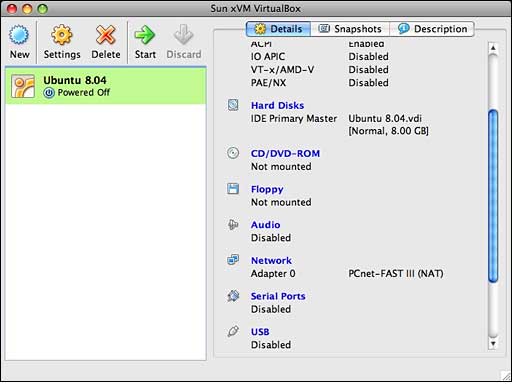Click the PCnet-FAST III (NAT) value

[396, 274]
